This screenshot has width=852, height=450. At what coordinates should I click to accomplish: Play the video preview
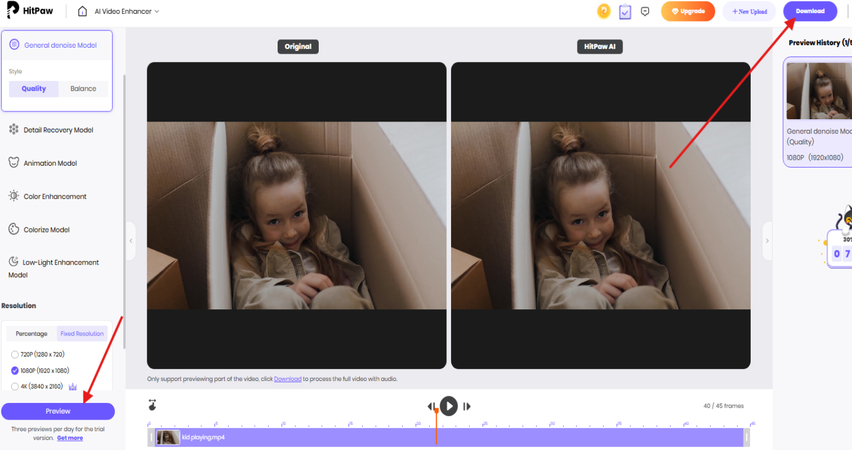click(449, 406)
